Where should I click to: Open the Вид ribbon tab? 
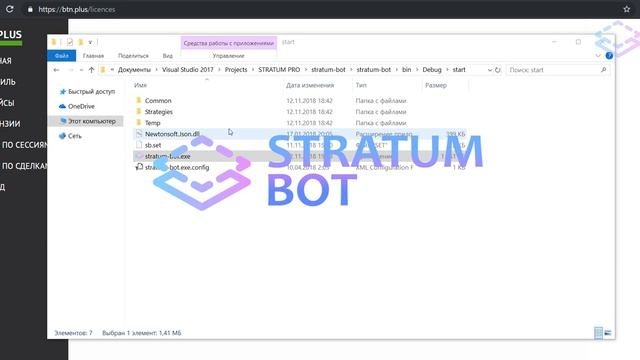[167, 56]
